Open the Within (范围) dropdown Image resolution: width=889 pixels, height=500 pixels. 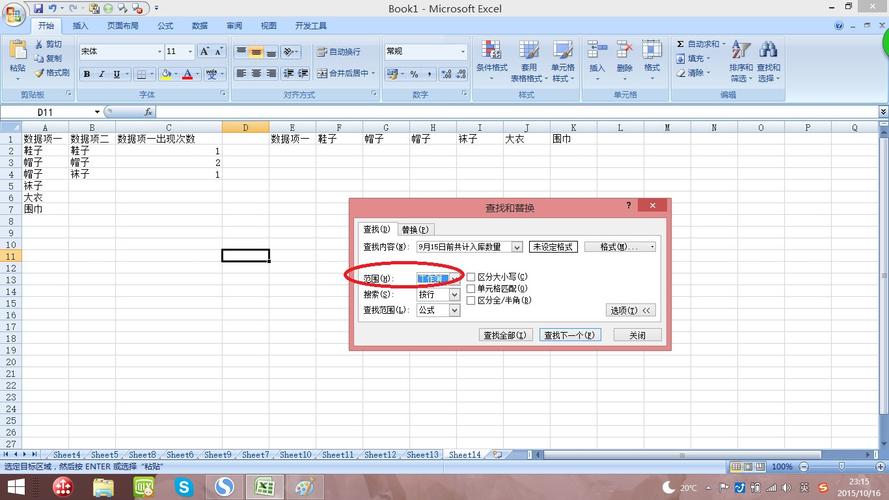(454, 278)
